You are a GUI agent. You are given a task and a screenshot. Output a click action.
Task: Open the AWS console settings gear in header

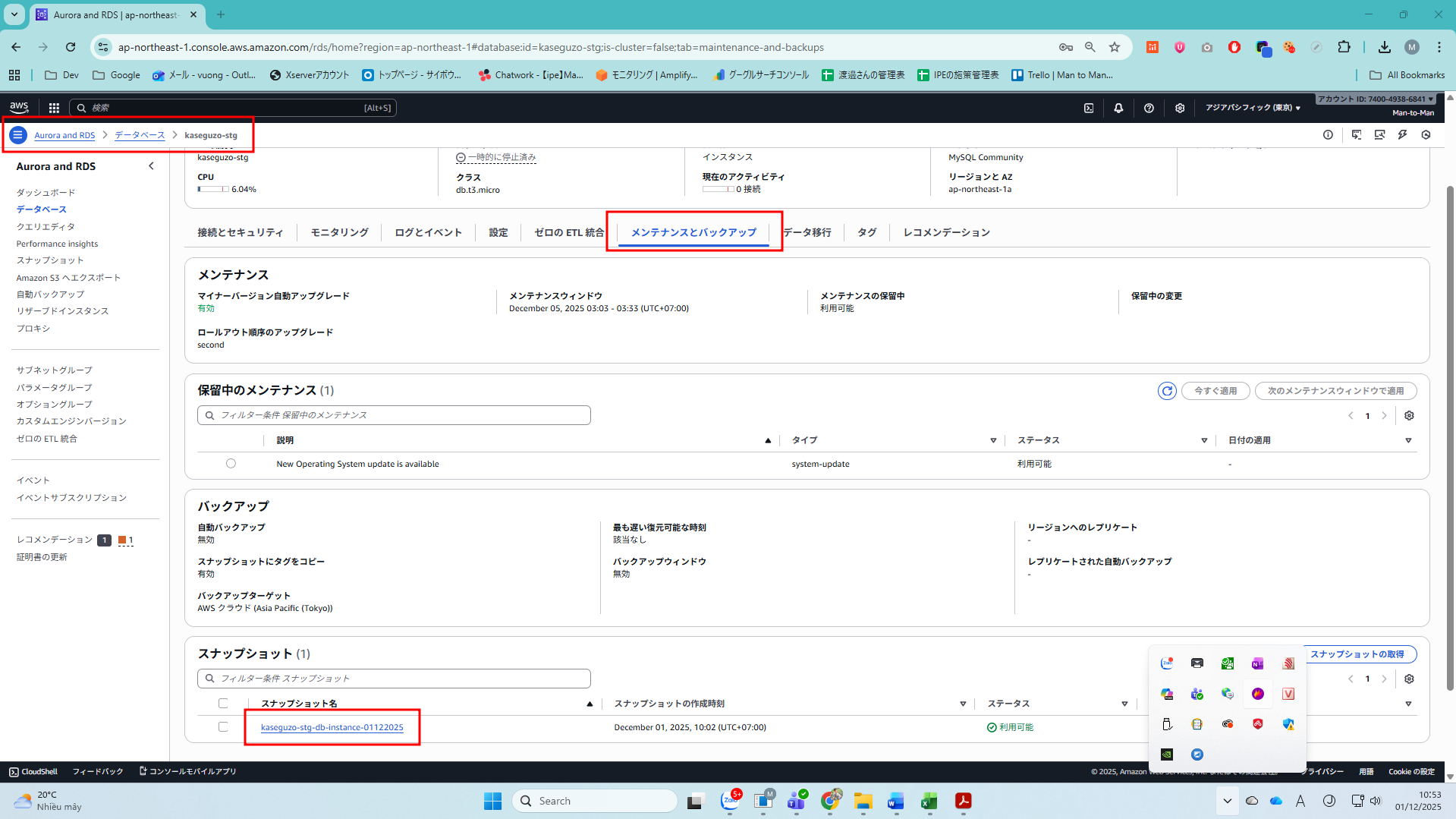click(x=1179, y=108)
